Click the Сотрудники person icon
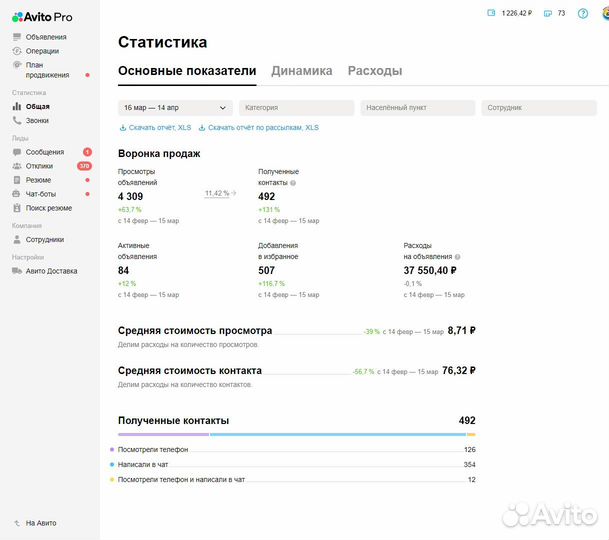The image size is (609, 540). [x=17, y=239]
